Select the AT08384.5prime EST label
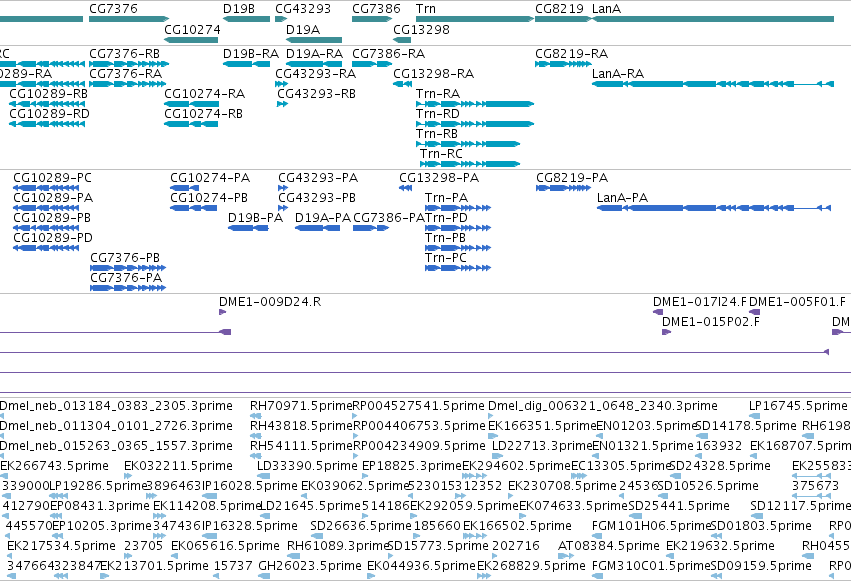Viewport: 851px width, 581px height. [x=609, y=546]
